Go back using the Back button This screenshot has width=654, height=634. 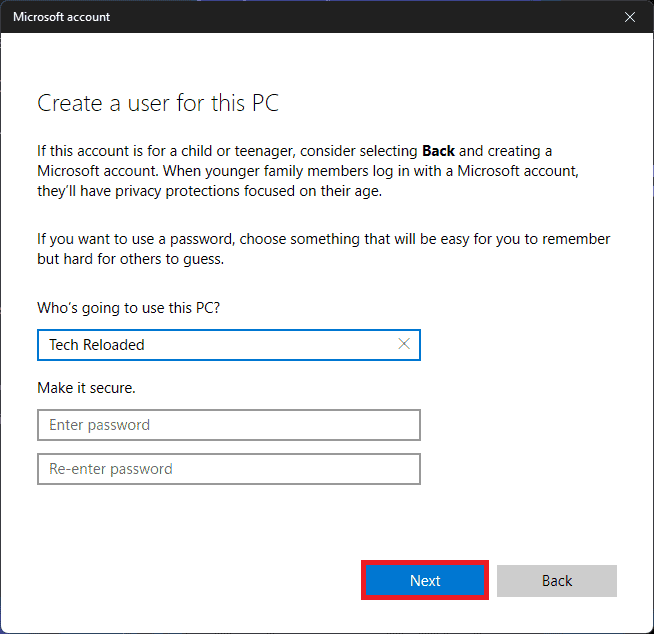557,580
